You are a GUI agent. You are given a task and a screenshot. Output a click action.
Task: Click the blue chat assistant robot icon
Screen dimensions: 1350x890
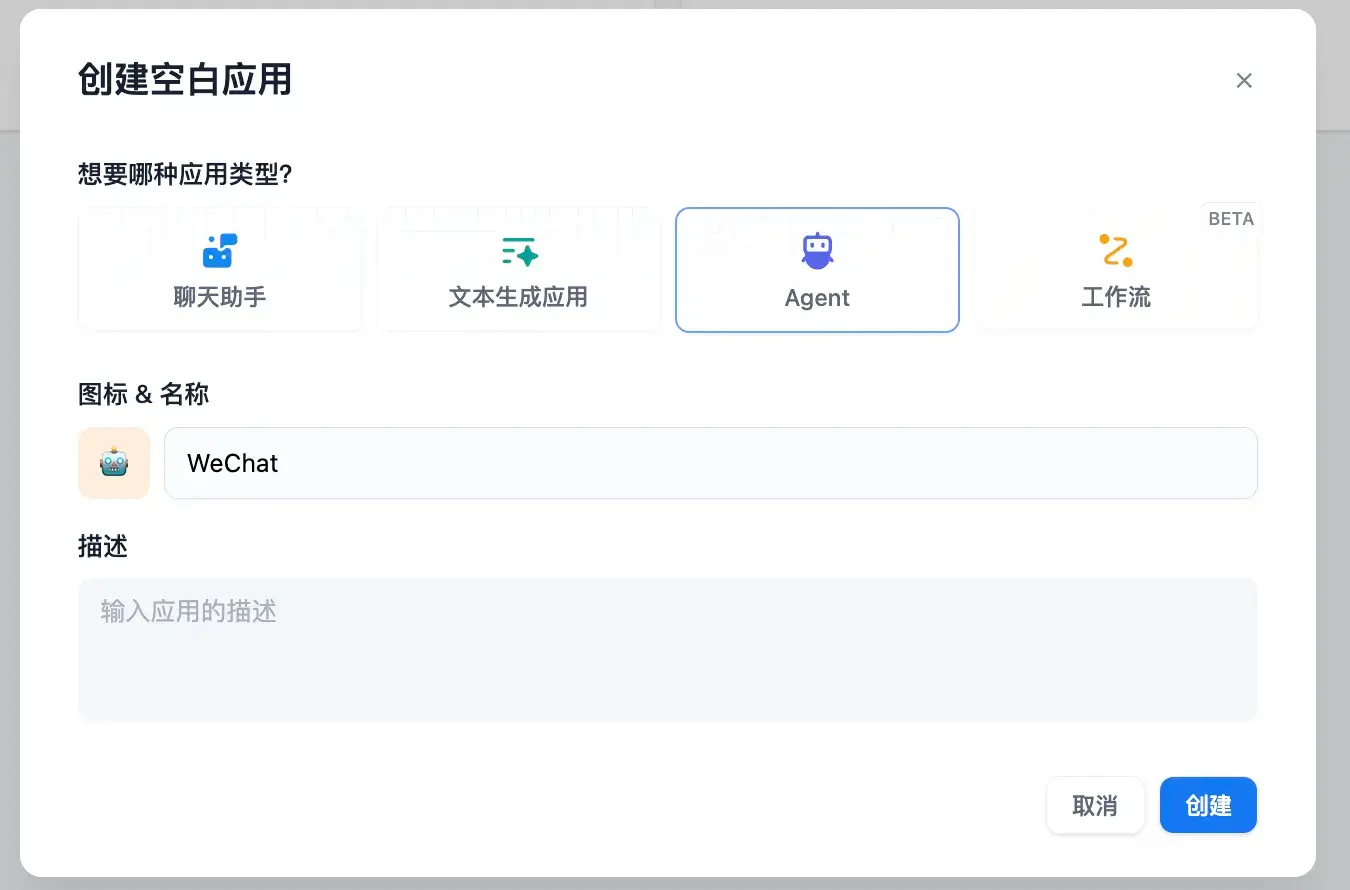220,250
